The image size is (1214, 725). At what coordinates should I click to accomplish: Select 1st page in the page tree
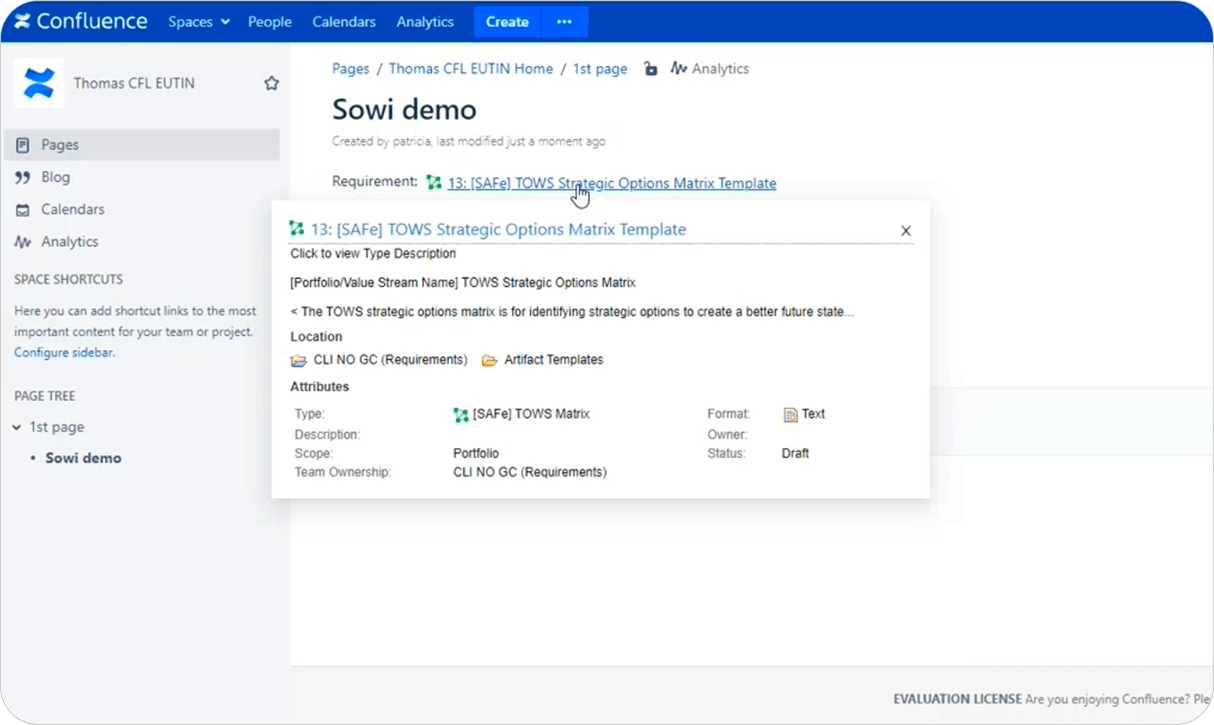coord(56,427)
